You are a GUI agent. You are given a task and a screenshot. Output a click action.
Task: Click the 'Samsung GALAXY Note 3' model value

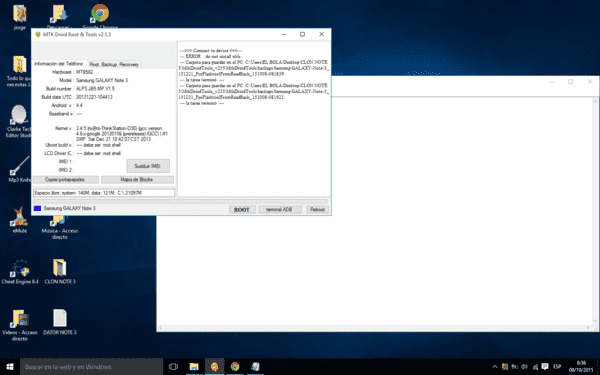point(102,80)
